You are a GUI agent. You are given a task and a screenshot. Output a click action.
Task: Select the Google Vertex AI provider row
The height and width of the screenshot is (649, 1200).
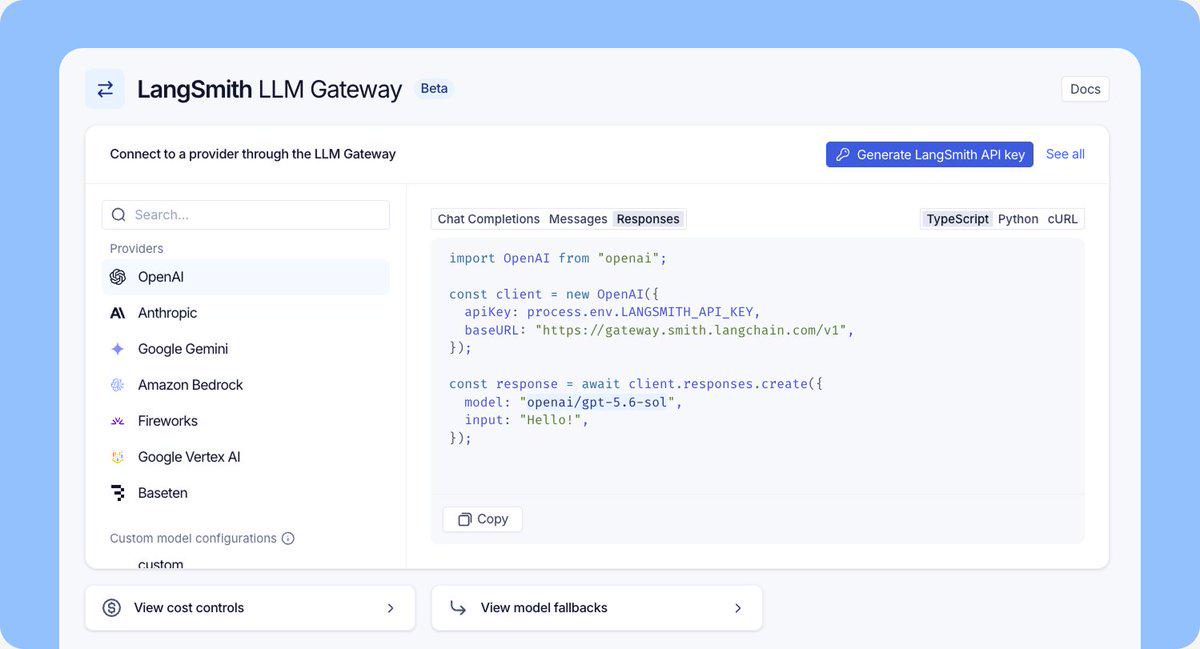[x=246, y=457]
